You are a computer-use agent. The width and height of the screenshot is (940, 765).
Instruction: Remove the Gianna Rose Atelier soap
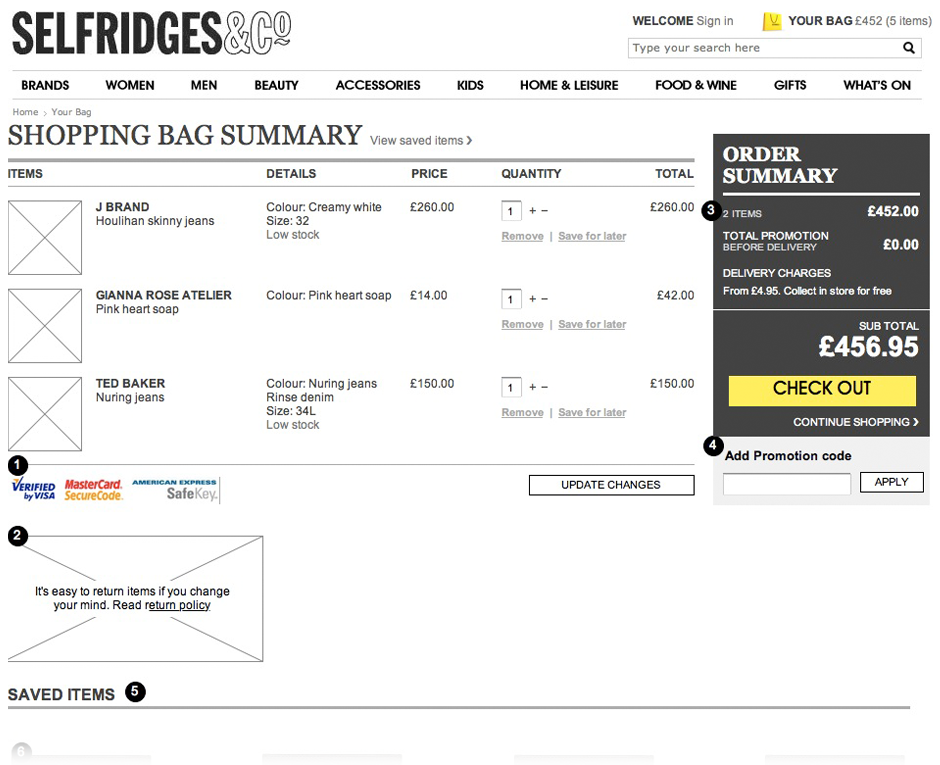[522, 324]
